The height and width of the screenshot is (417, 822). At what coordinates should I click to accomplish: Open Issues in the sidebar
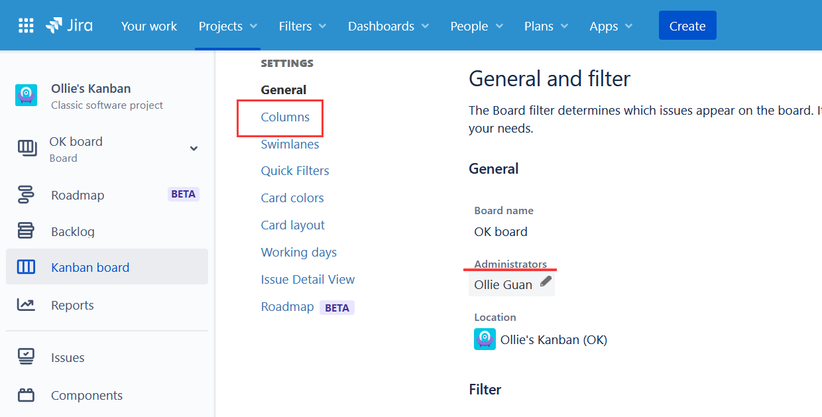click(x=68, y=358)
